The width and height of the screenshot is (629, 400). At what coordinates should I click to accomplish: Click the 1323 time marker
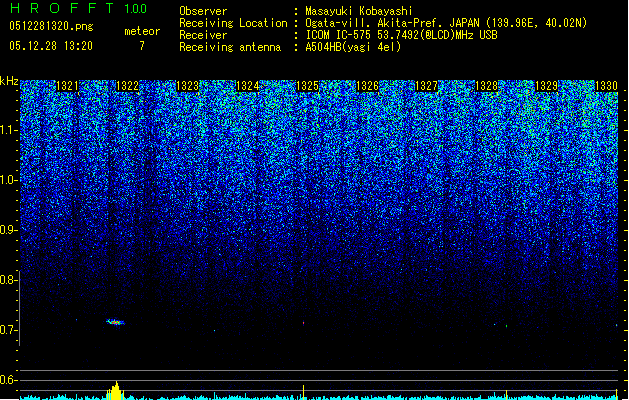[187, 86]
